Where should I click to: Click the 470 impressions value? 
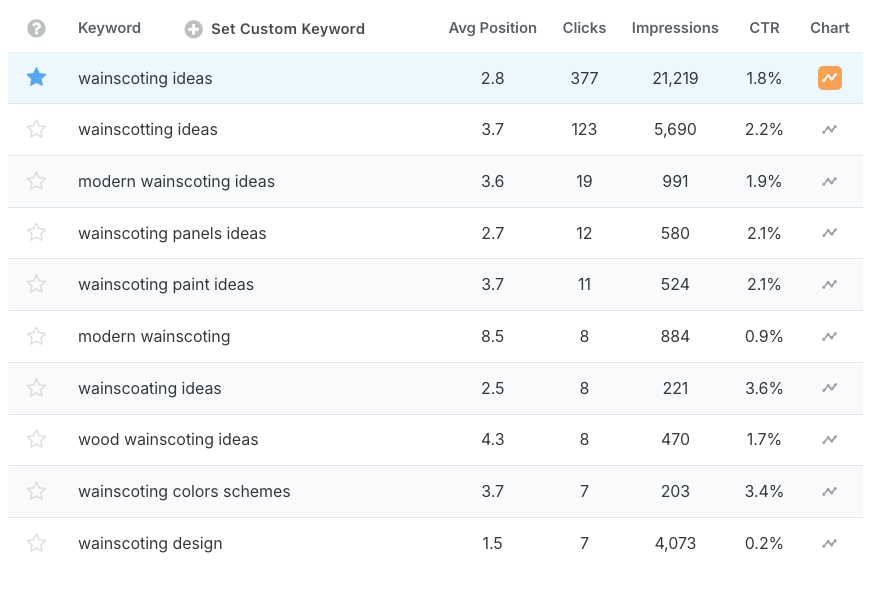[675, 439]
